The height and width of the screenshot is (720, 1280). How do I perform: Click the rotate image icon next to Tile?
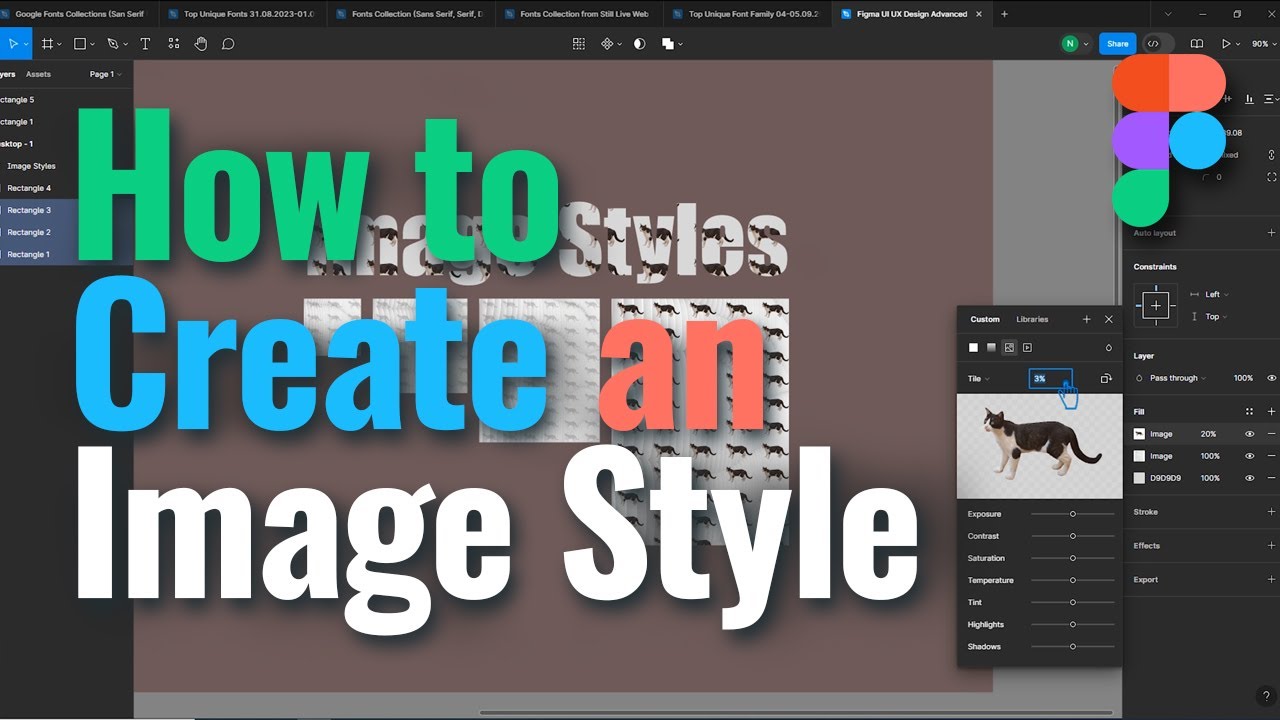pos(1107,379)
